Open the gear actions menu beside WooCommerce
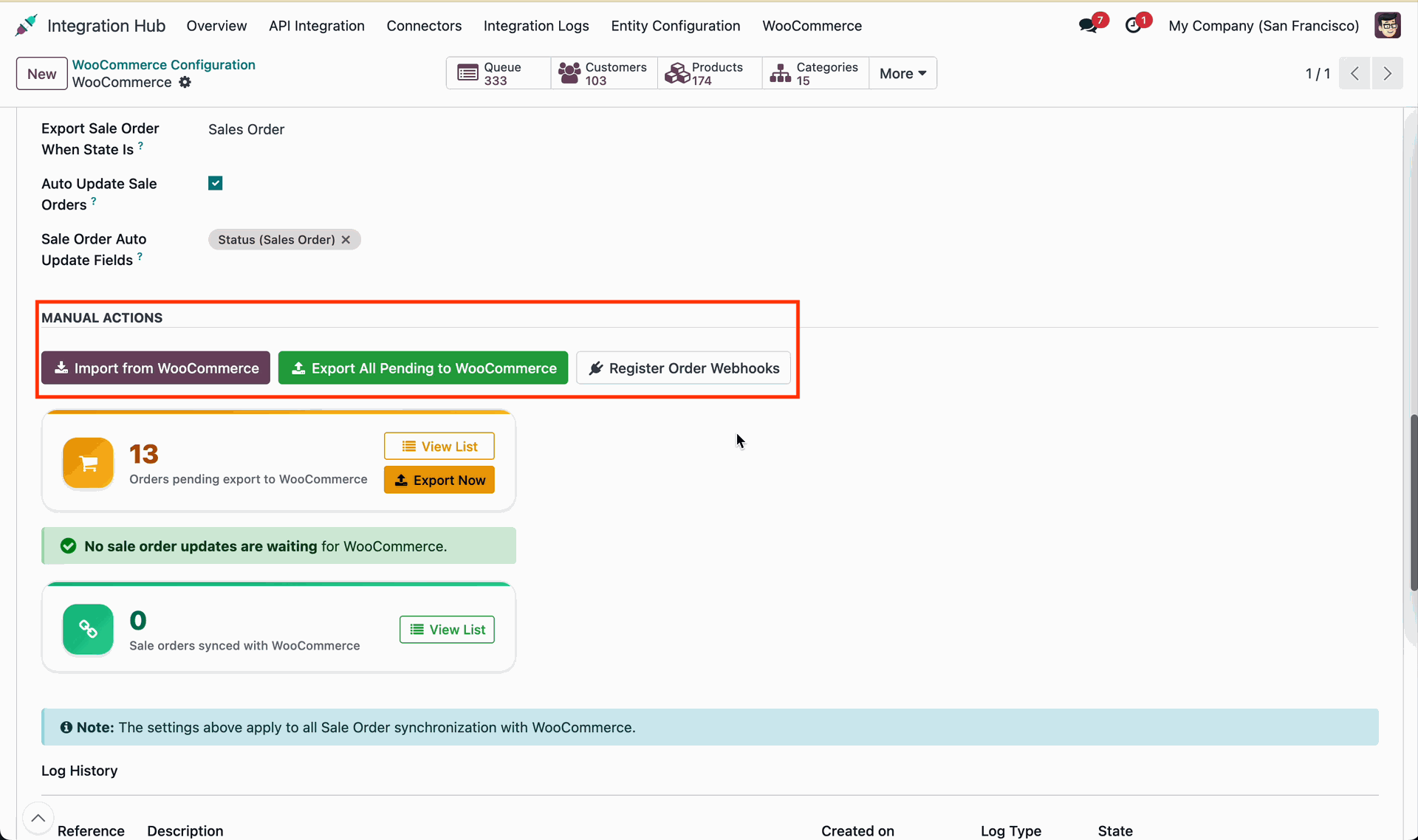1418x840 pixels. click(185, 82)
